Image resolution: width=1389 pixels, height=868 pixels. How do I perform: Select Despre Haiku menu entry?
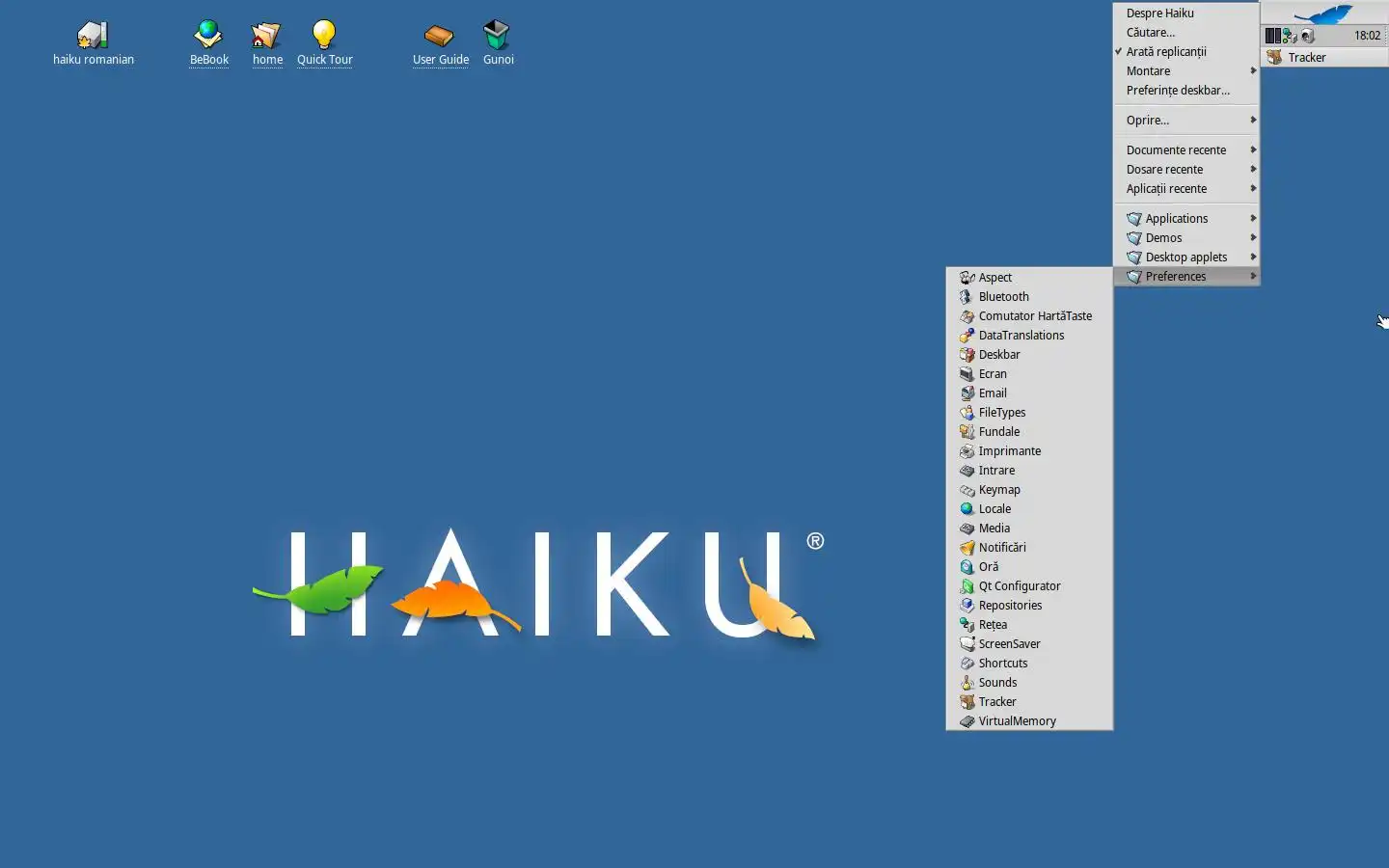[1186, 14]
